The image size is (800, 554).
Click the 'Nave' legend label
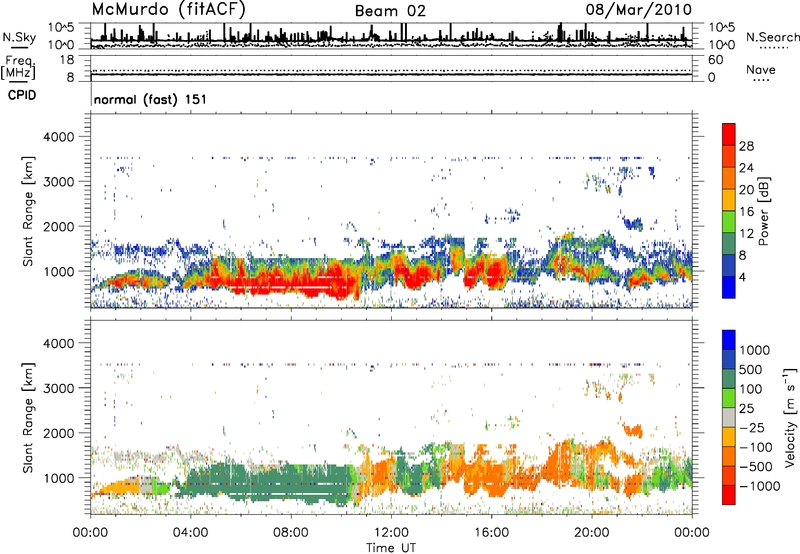(761, 69)
